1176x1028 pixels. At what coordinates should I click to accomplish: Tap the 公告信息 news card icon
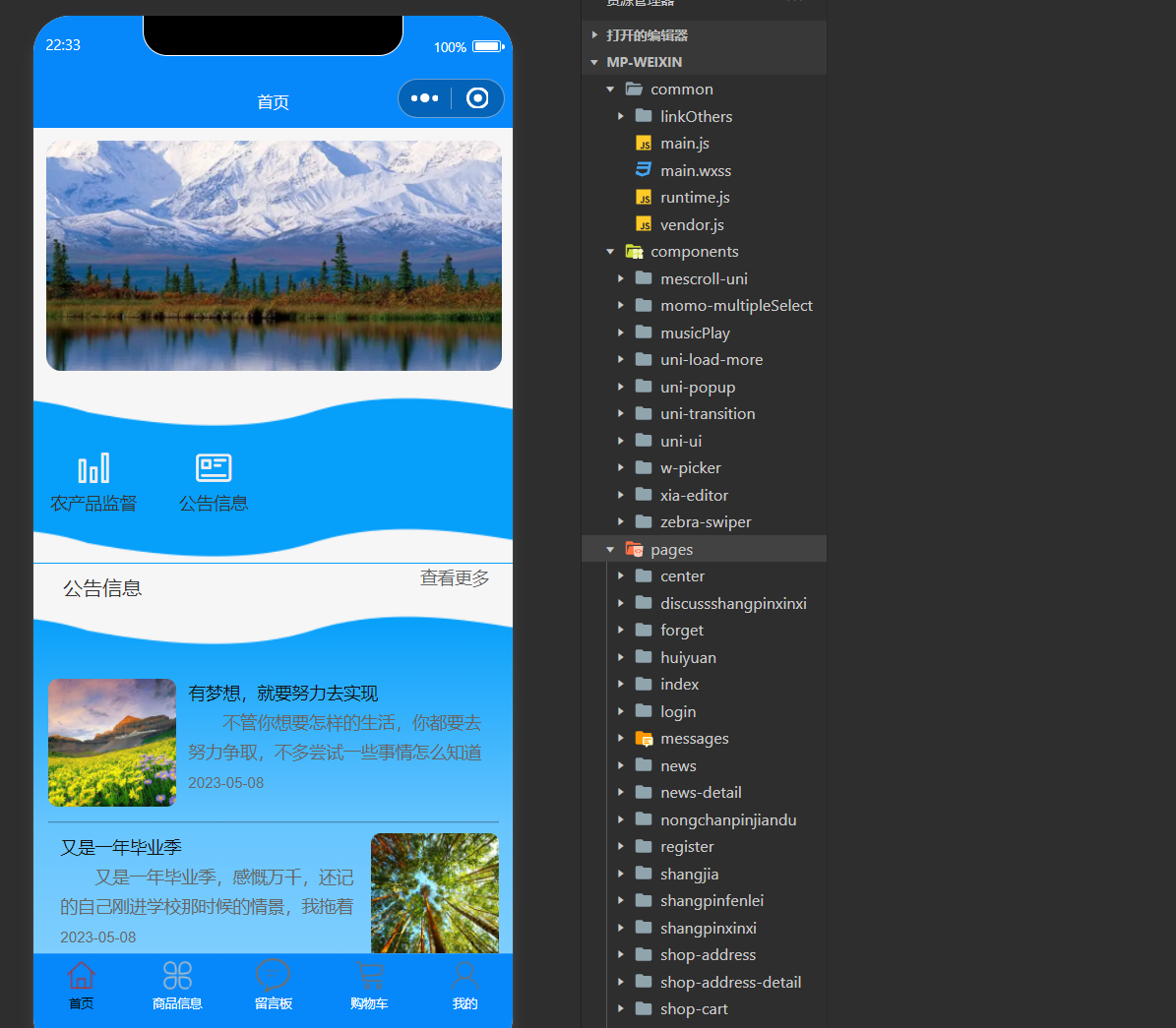[x=214, y=468]
